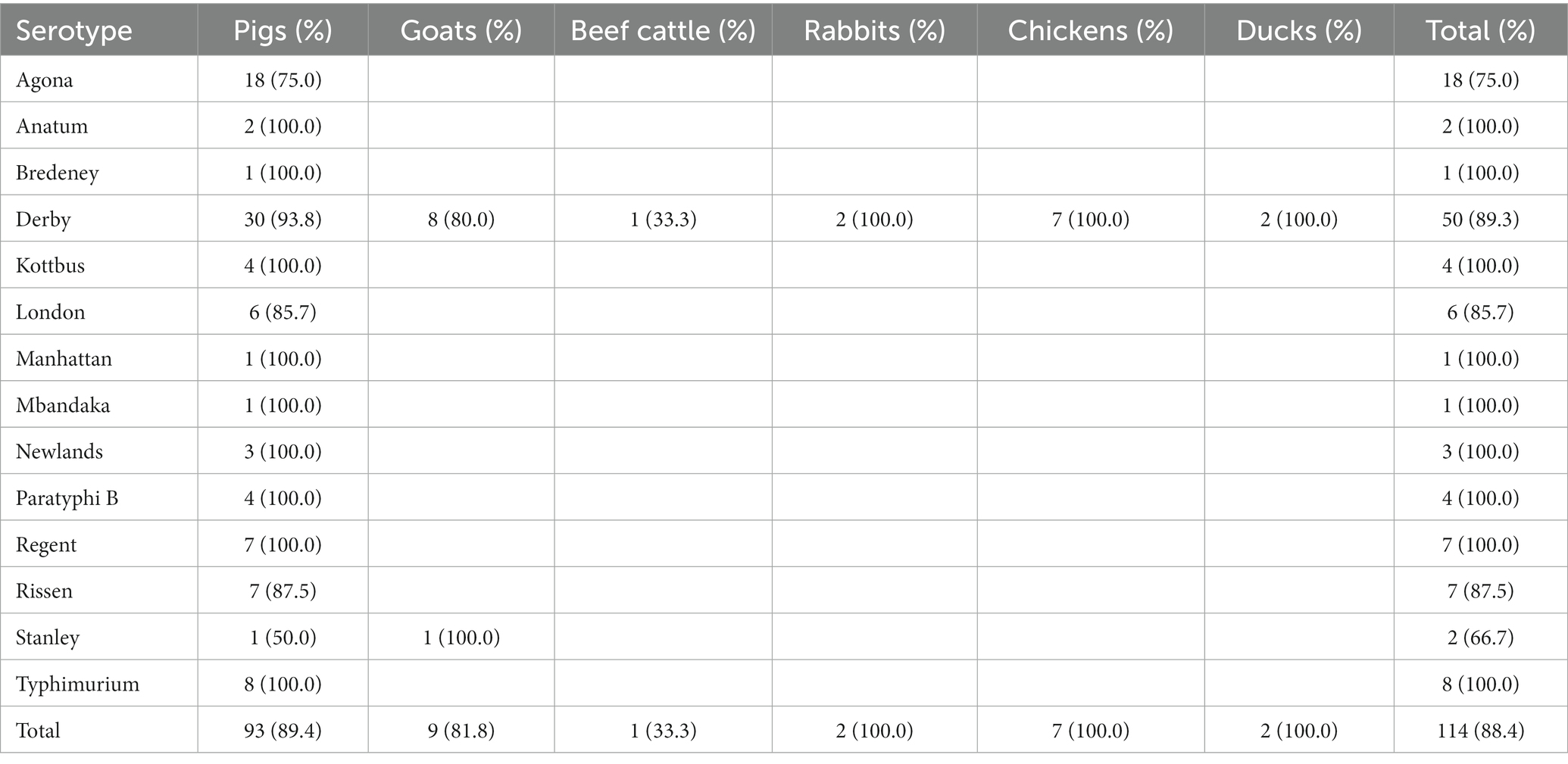Click the Paratyphi B row label
Image resolution: width=1568 pixels, height=764 pixels.
[67, 498]
